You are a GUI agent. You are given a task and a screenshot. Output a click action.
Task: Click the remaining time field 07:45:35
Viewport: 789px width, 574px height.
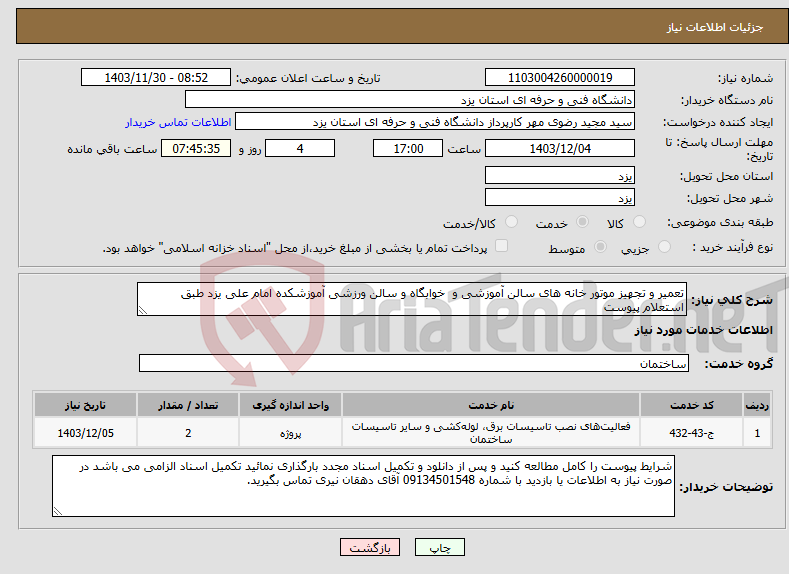196,148
